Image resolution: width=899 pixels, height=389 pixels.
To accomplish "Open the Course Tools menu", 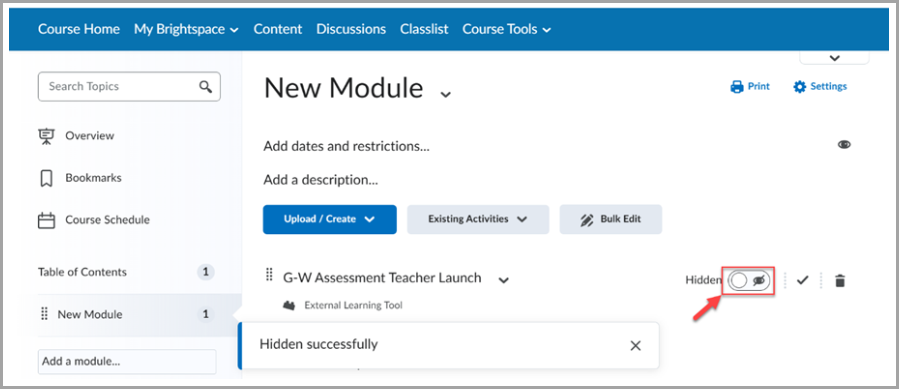I will tap(506, 29).
